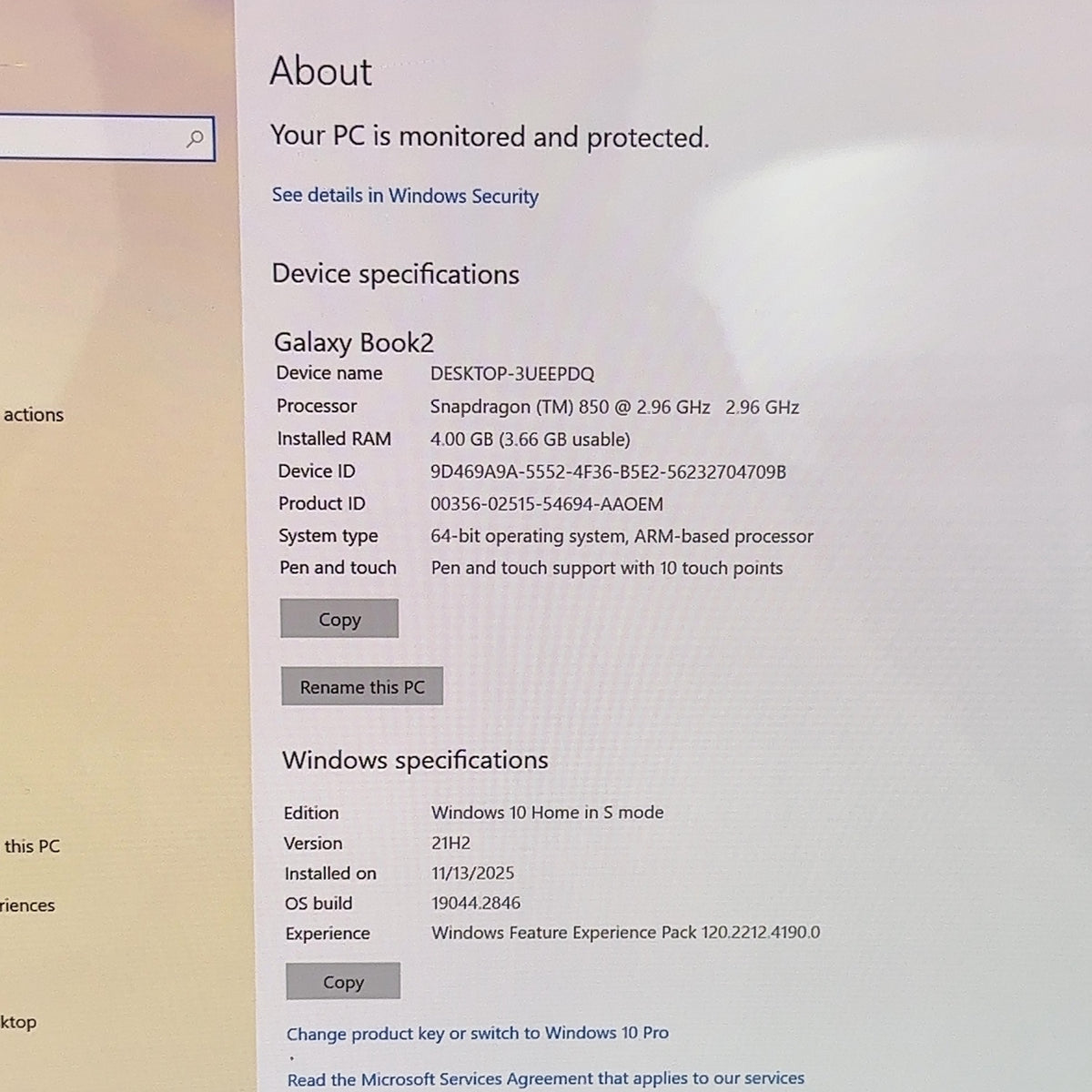Click the Product ID label
This screenshot has width=1092, height=1092.
click(x=322, y=503)
